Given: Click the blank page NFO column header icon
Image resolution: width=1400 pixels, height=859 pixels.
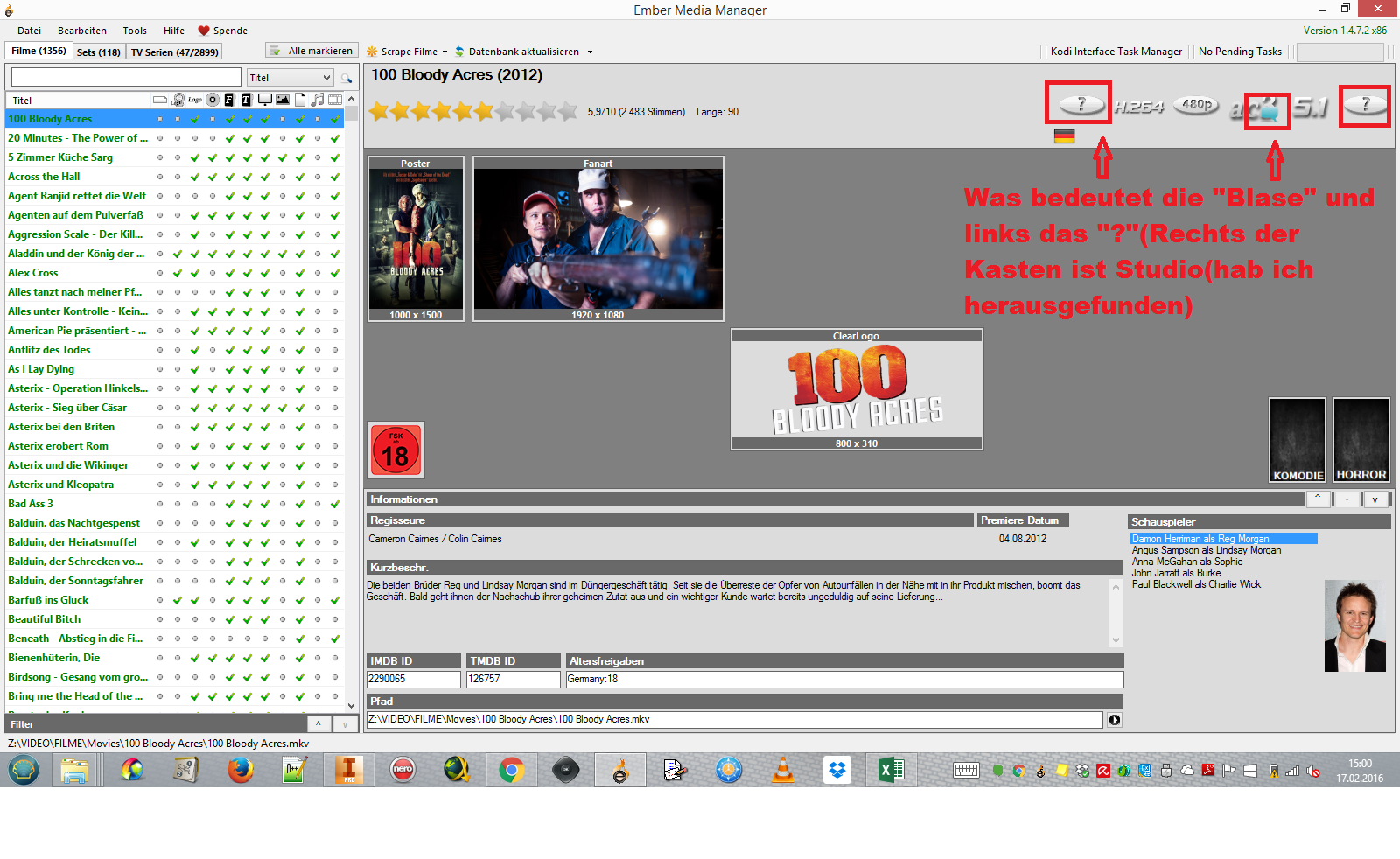Looking at the screenshot, I should click(x=300, y=100).
